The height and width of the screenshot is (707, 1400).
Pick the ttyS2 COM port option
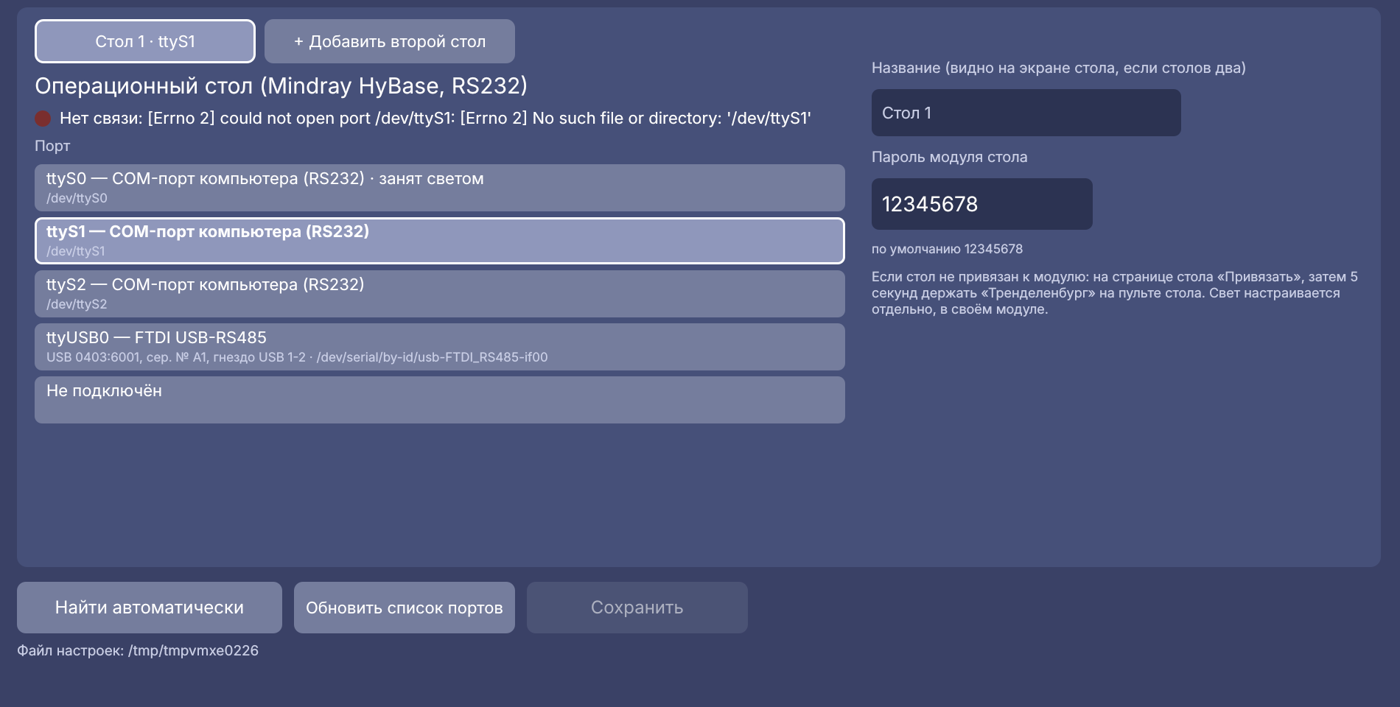[440, 294]
